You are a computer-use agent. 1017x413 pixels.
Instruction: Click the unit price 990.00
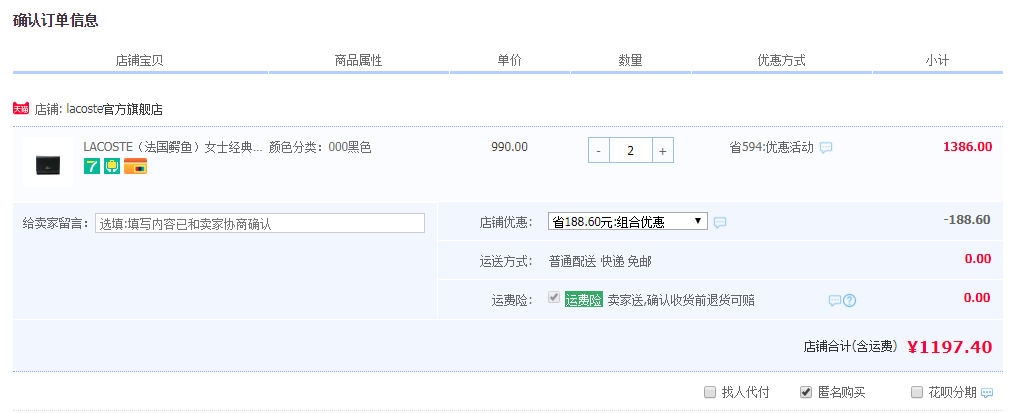(510, 147)
